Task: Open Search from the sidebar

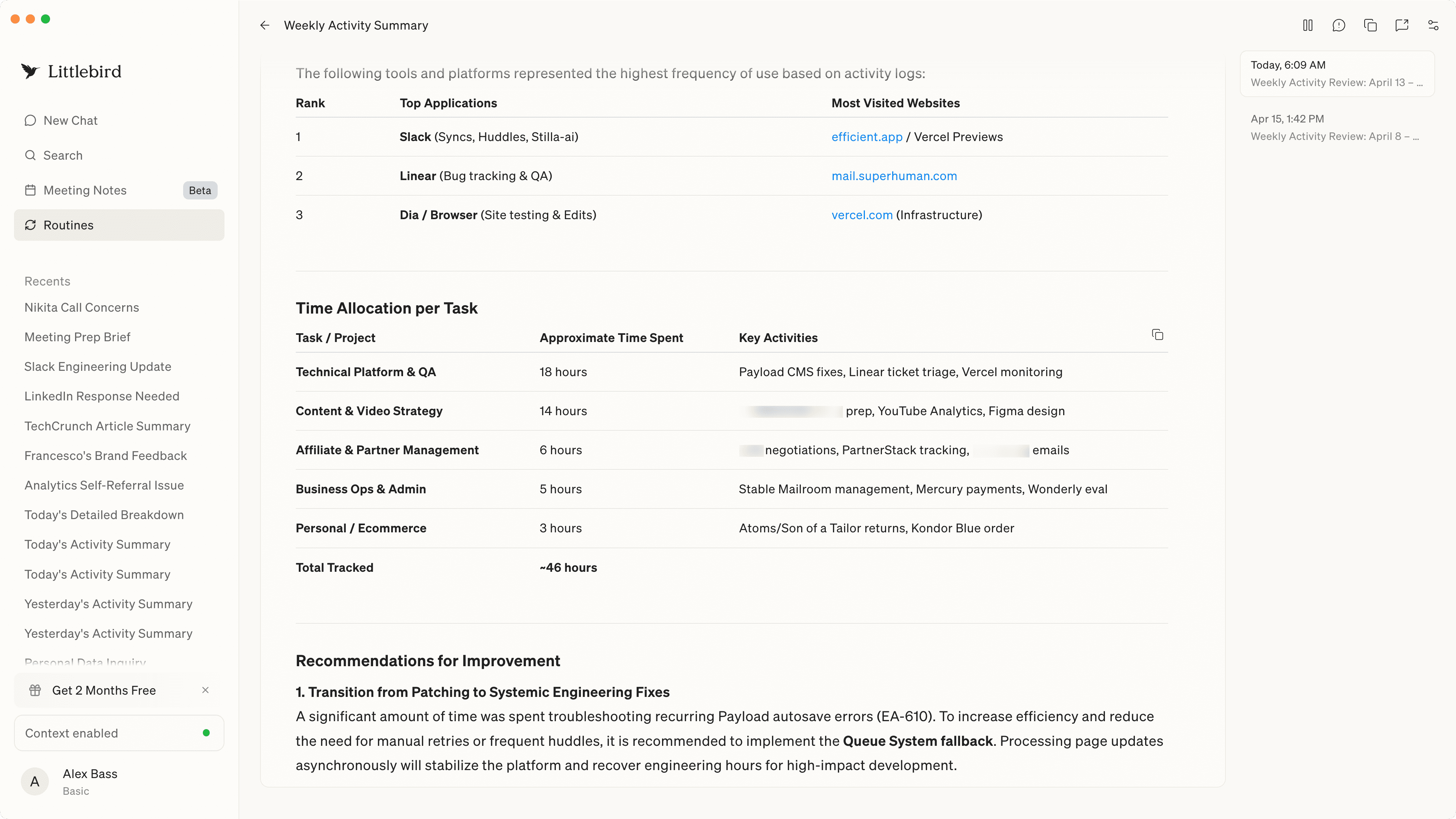Action: click(x=62, y=155)
